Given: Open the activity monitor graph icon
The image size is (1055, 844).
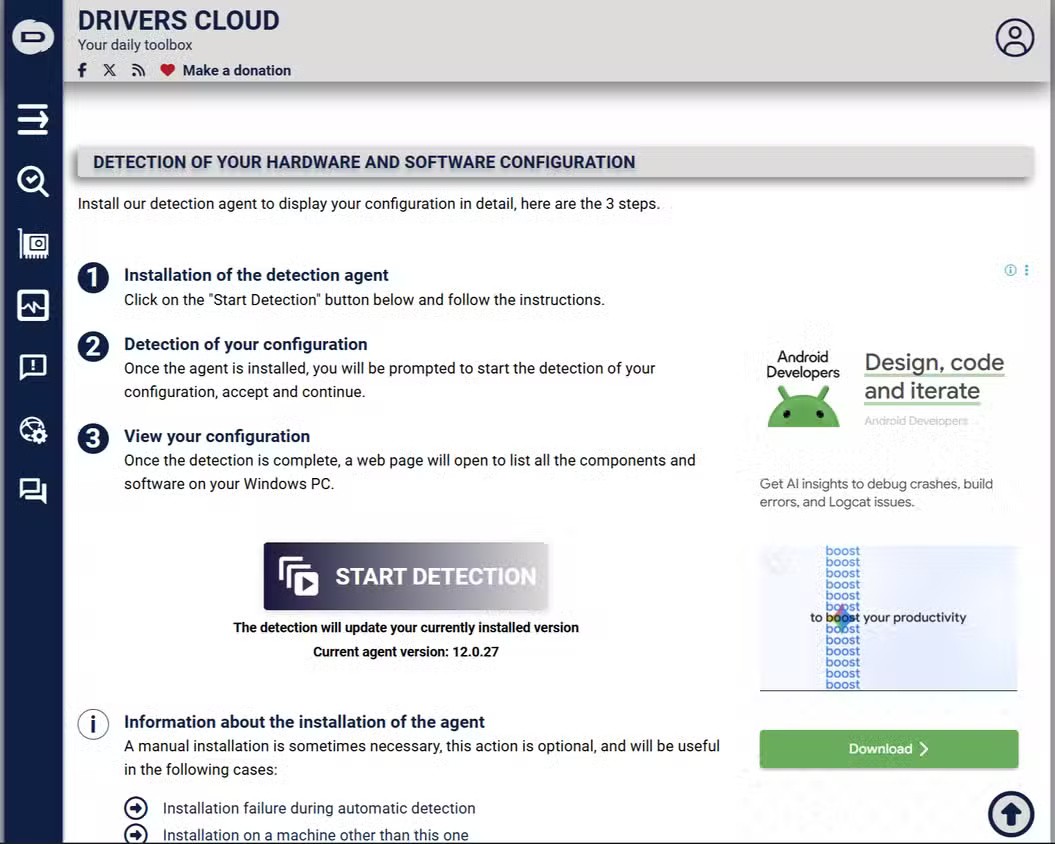Looking at the screenshot, I should point(32,306).
